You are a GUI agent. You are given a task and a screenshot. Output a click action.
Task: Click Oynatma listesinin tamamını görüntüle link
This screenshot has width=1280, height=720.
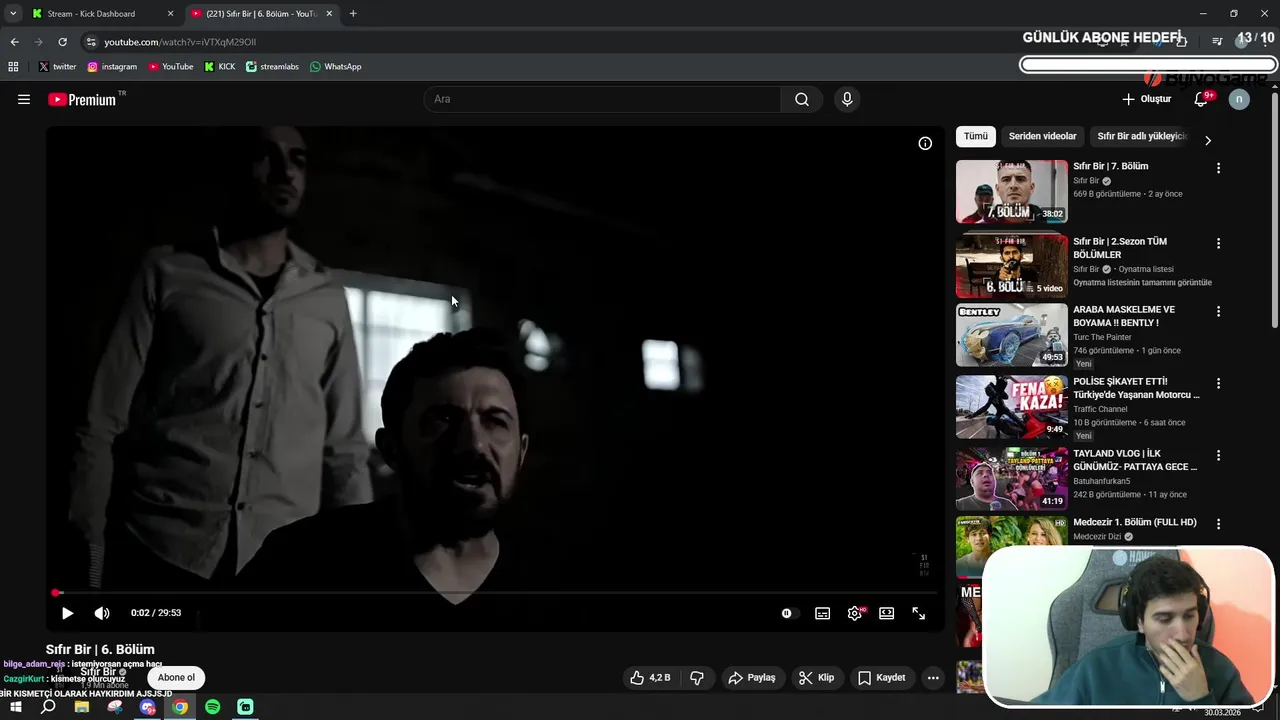1142,282
